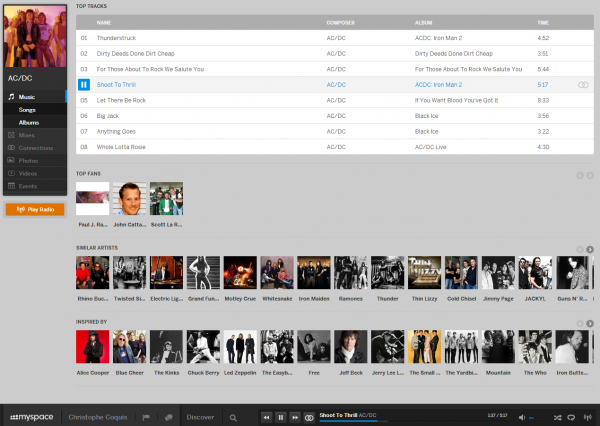The width and height of the screenshot is (600, 426).
Task: Open top fan John Catta... thumbnail
Action: (129, 199)
